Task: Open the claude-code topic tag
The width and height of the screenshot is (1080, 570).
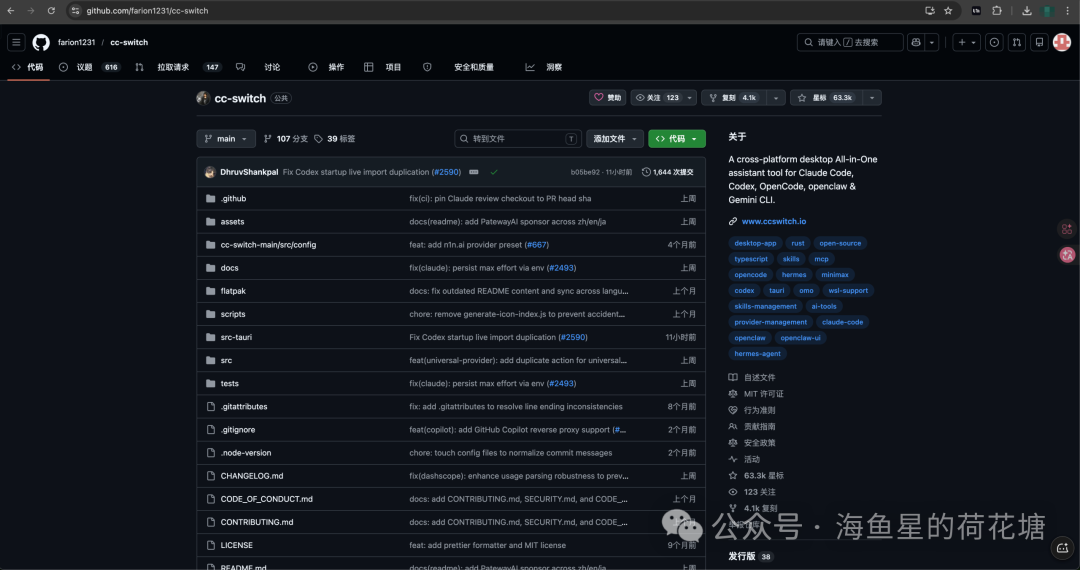Action: point(842,322)
